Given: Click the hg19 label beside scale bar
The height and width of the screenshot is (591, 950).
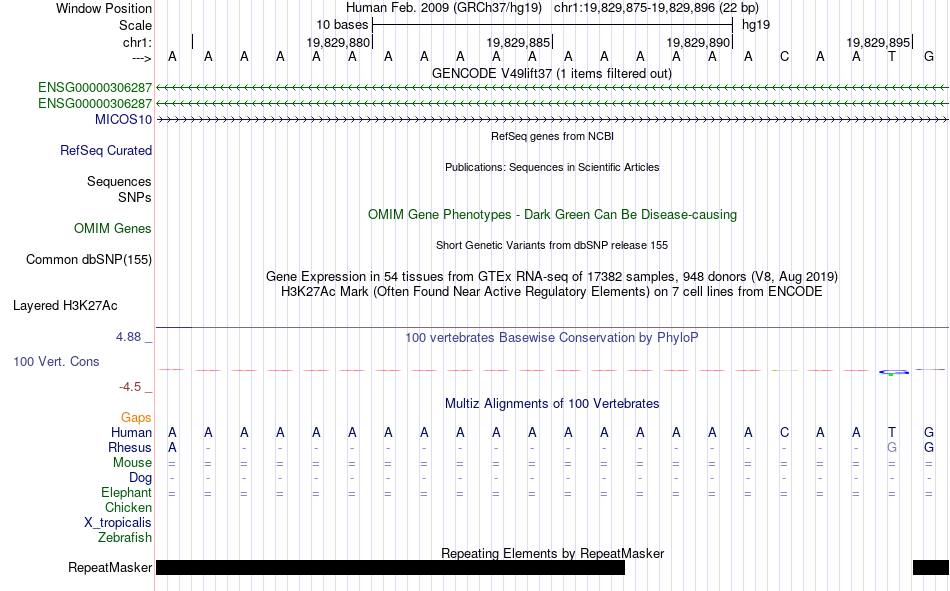Looking at the screenshot, I should pos(756,25).
